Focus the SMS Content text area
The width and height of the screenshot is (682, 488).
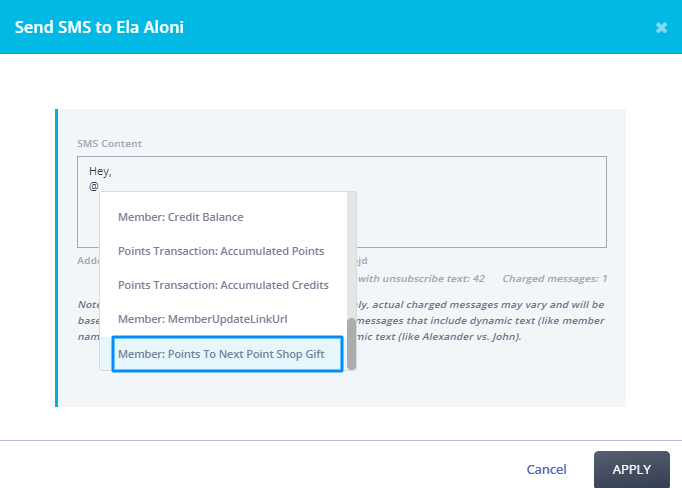[x=480, y=200]
